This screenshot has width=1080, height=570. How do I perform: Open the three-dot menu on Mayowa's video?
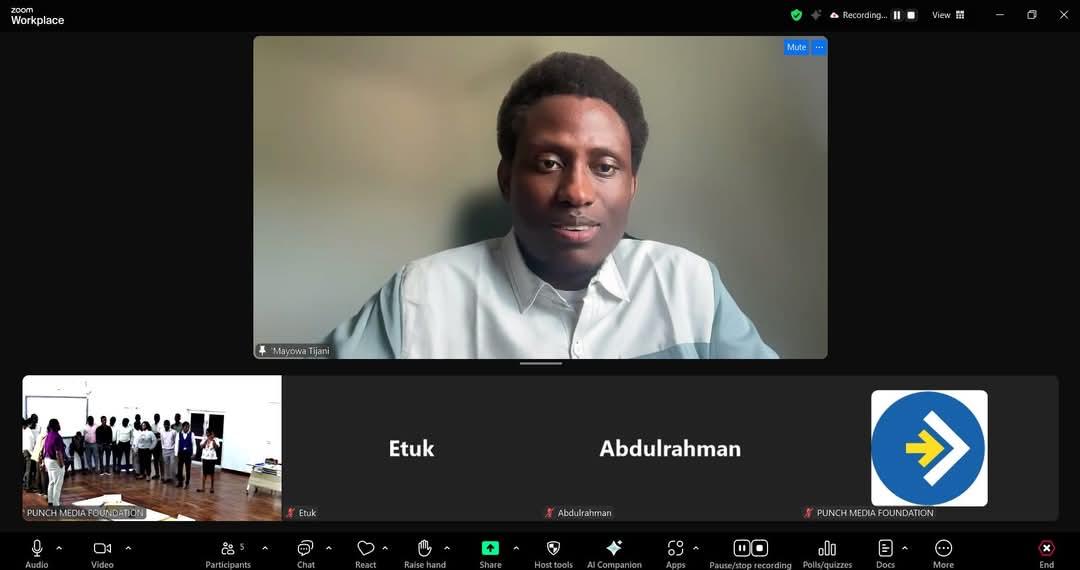tap(819, 48)
